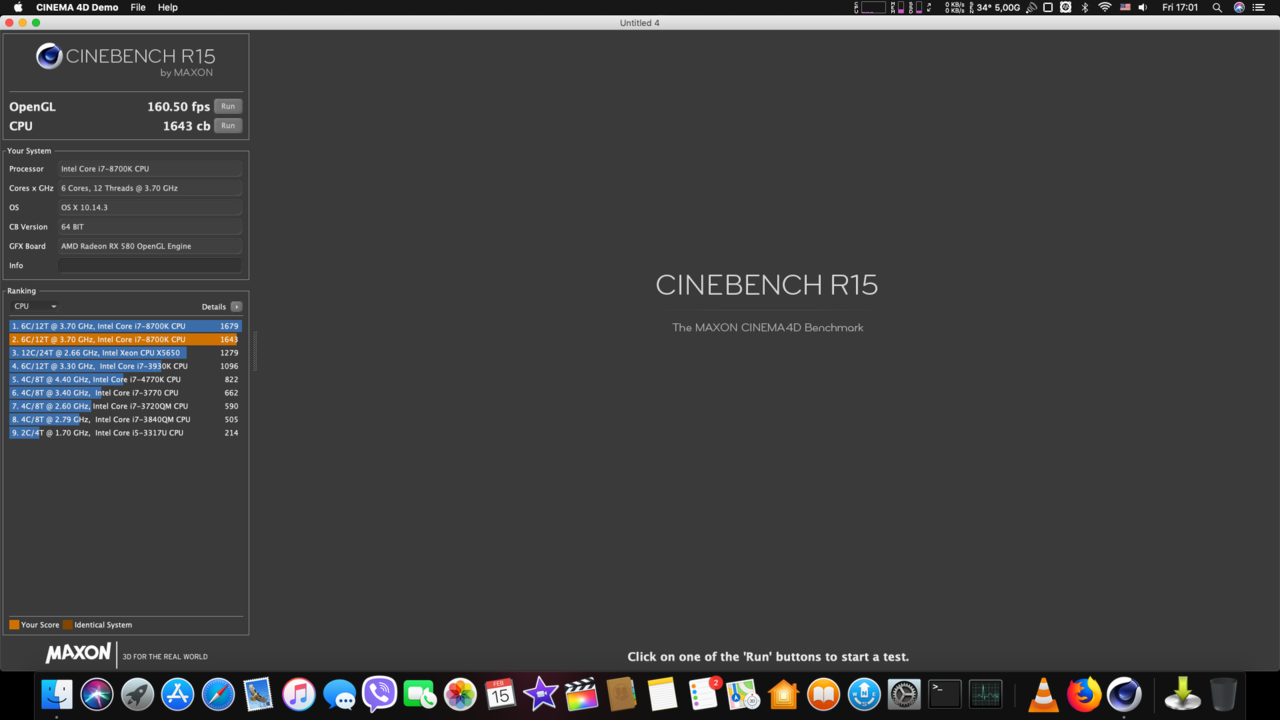Select the Xeon CPU X5650 ranking row
The height and width of the screenshot is (720, 1280).
pos(126,353)
